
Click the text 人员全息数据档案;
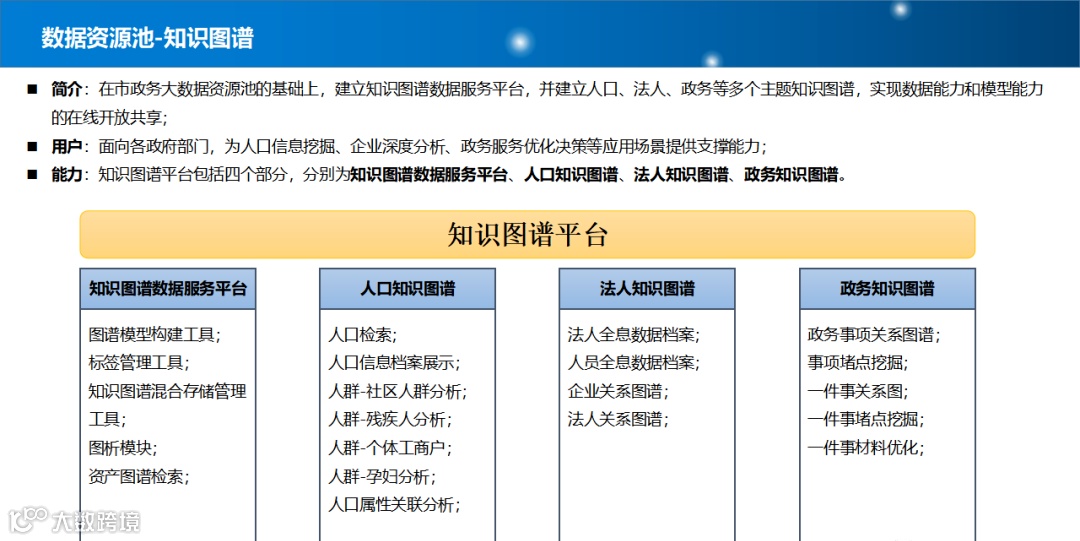[x=634, y=363]
